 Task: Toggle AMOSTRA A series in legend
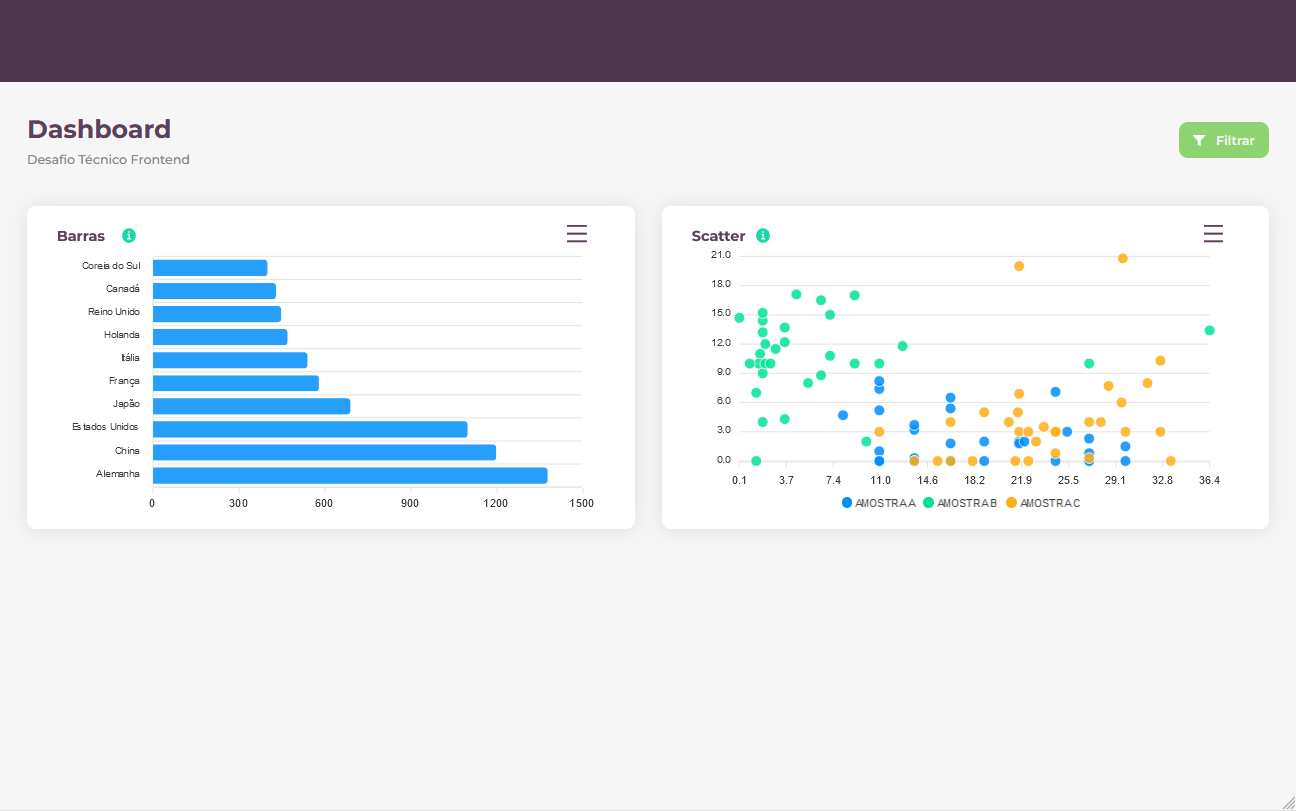(x=879, y=503)
